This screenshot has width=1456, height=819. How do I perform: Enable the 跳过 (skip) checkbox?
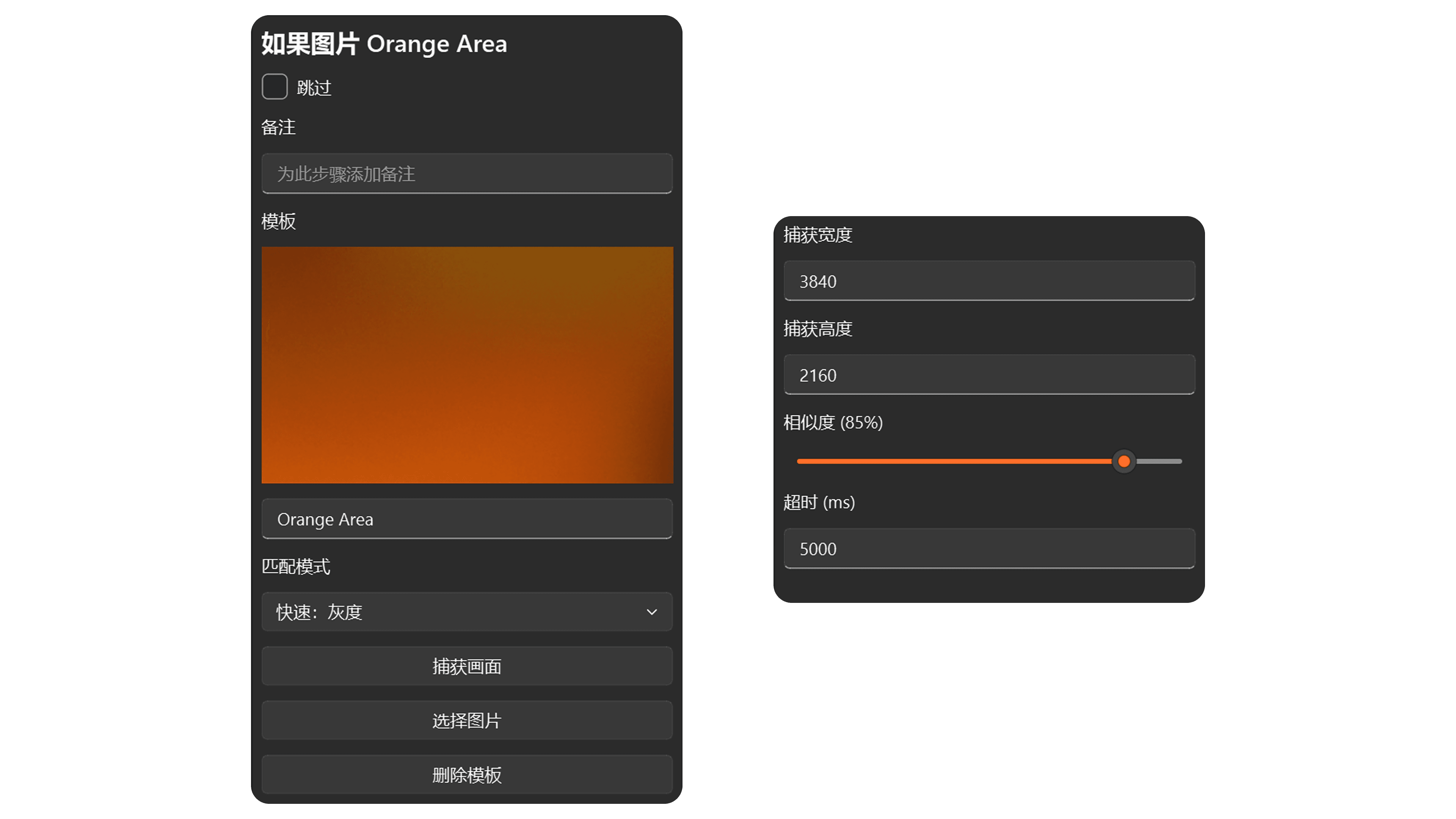(275, 87)
